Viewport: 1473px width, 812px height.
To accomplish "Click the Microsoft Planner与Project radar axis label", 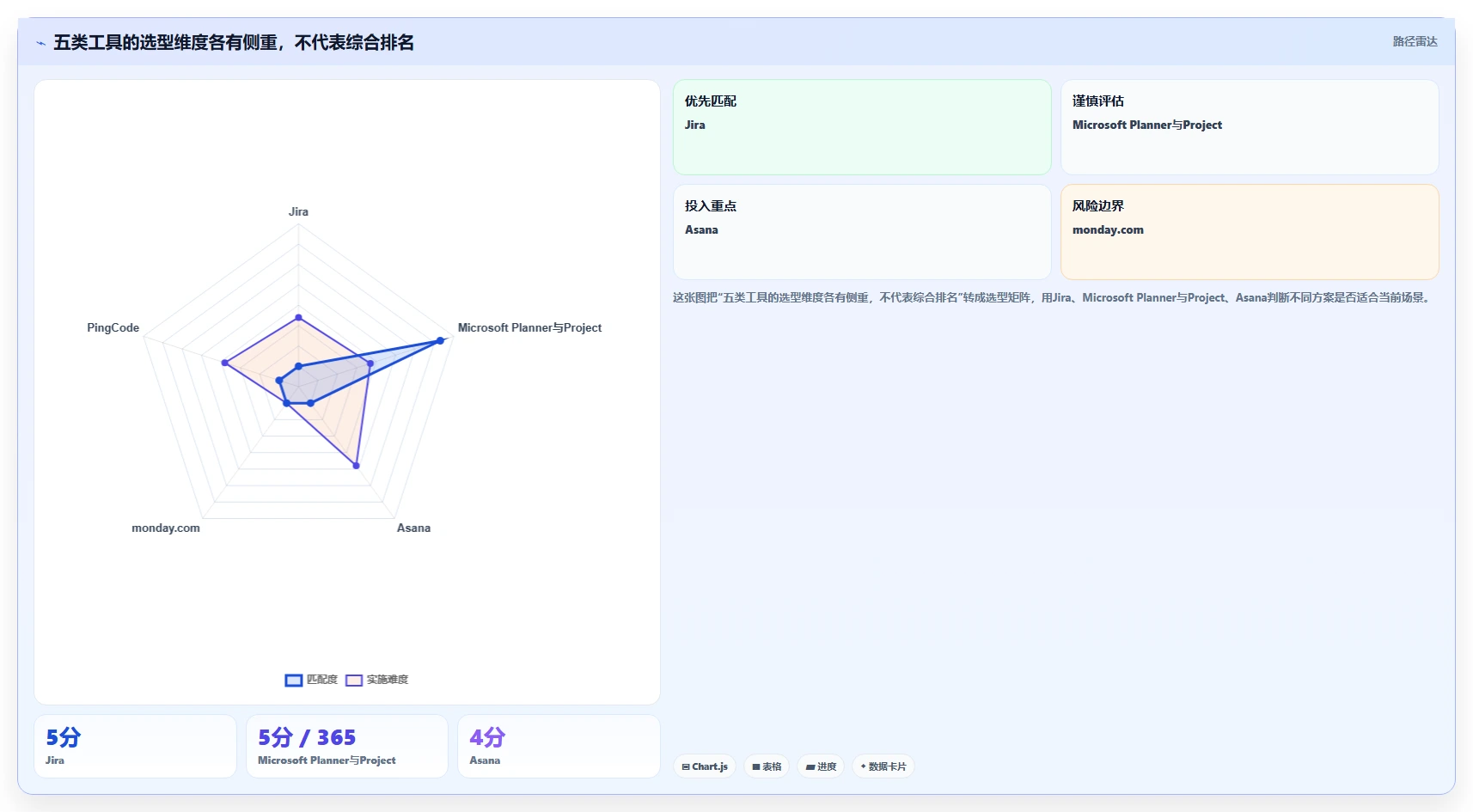I will [529, 327].
